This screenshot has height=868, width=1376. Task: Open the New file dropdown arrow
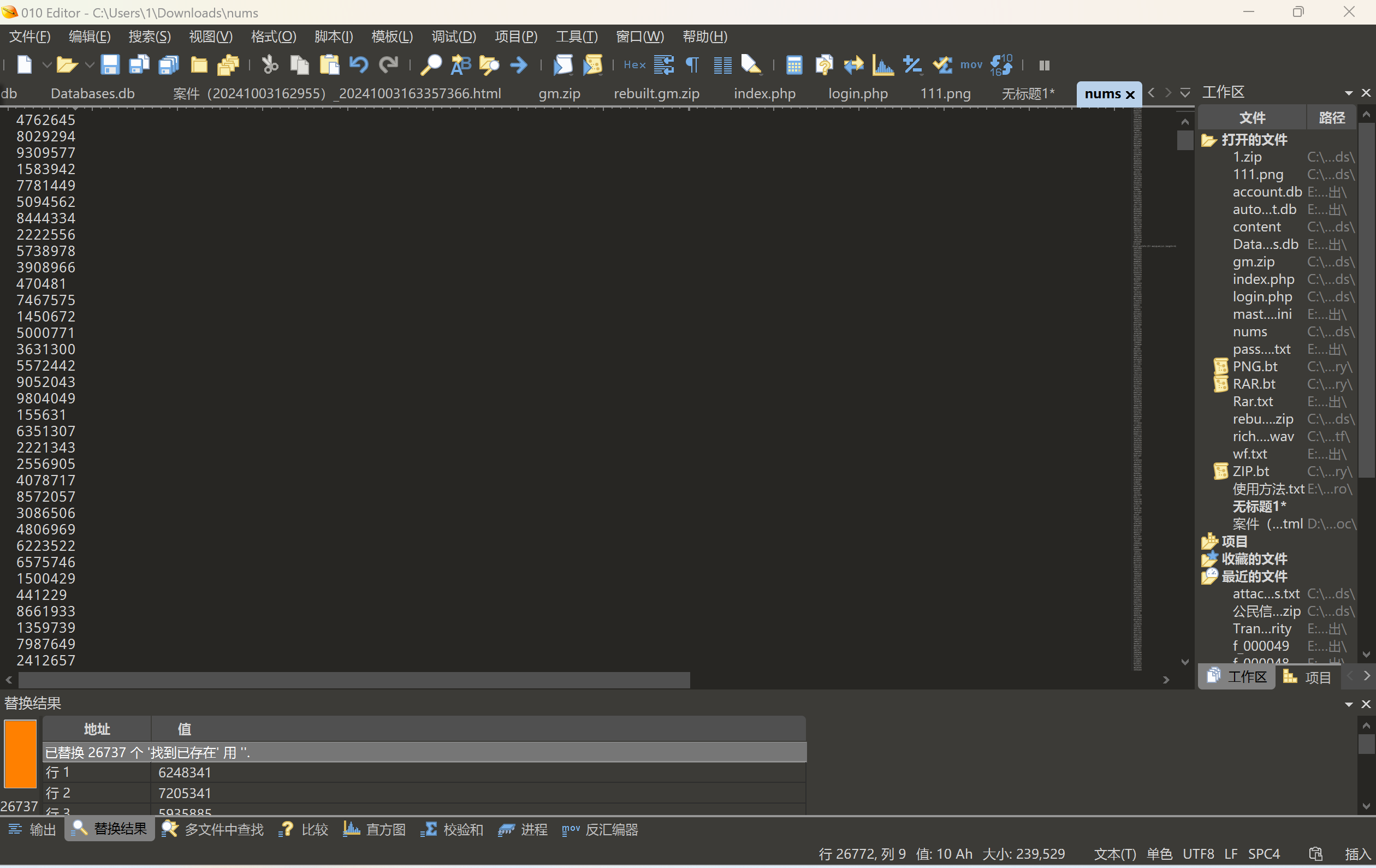point(47,65)
